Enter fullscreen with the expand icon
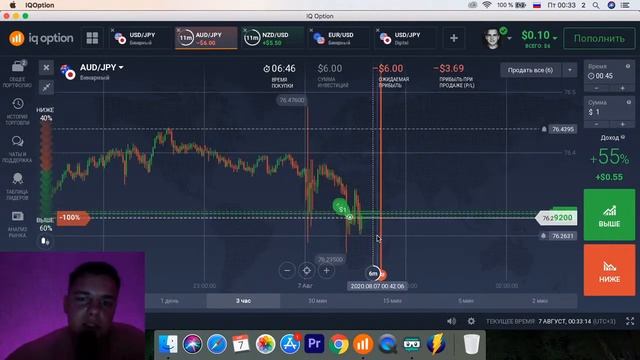 [x=630, y=321]
